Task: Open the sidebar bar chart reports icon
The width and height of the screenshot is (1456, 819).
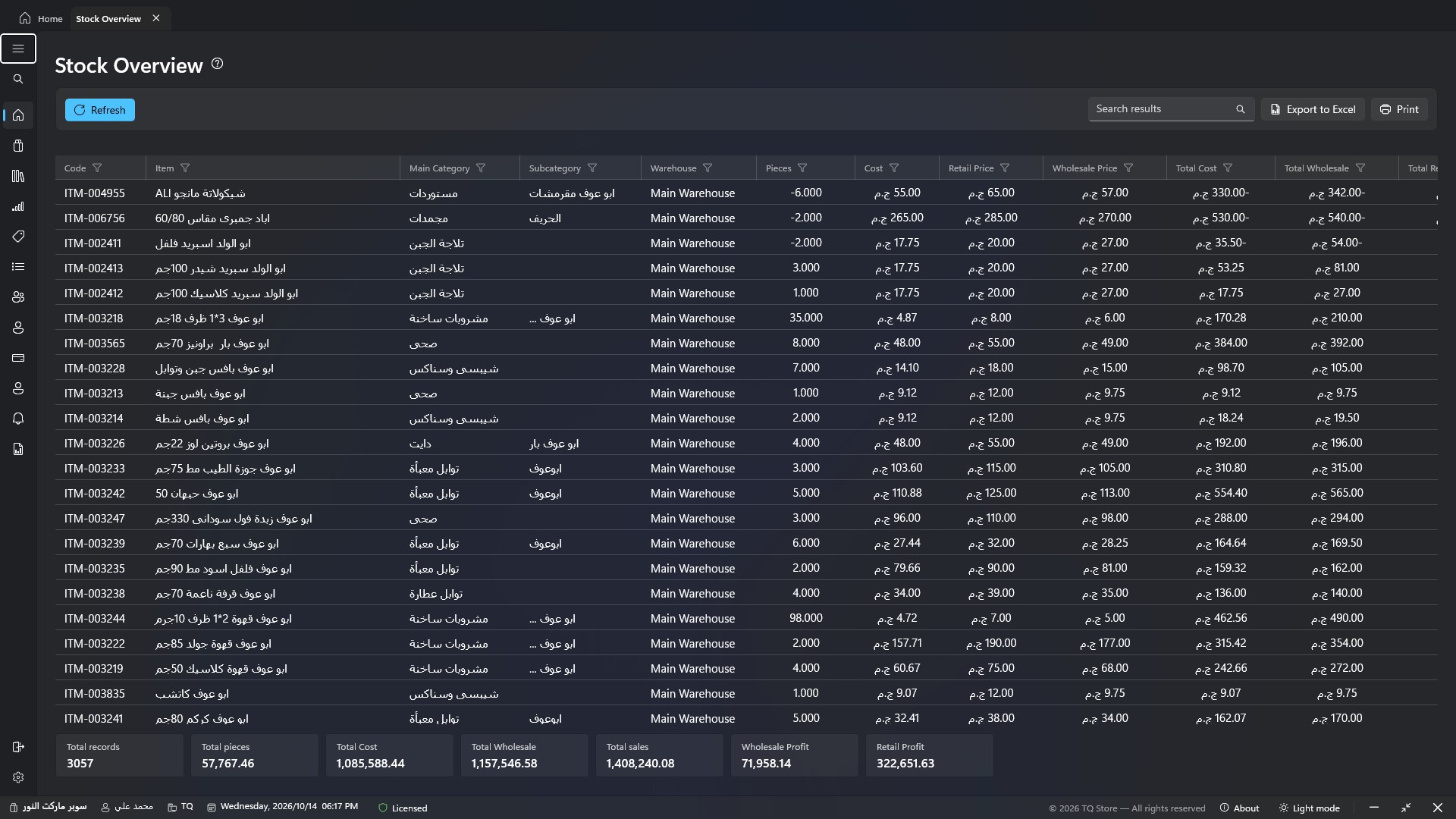Action: (18, 206)
